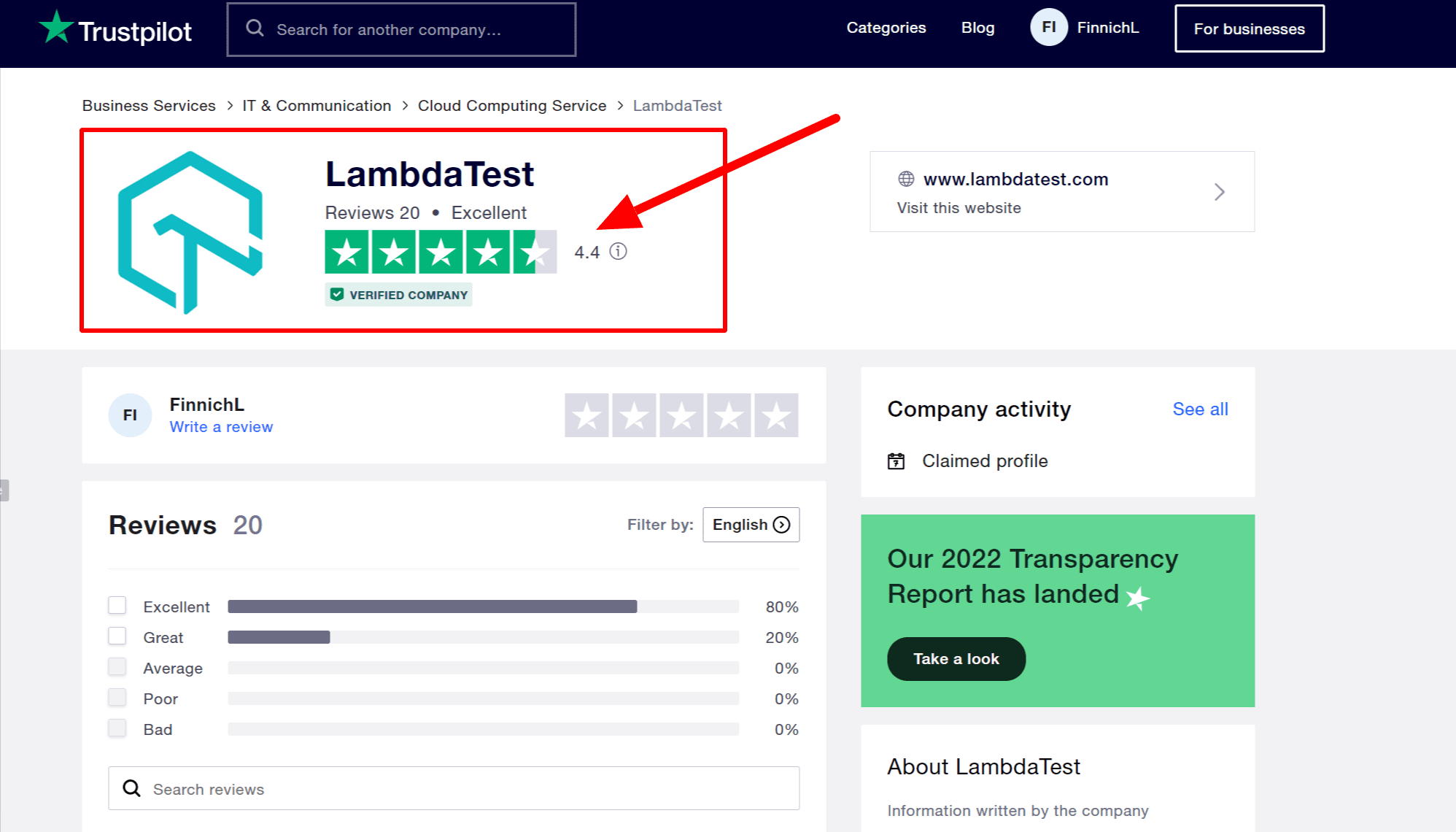Click the first empty rating star

[586, 416]
